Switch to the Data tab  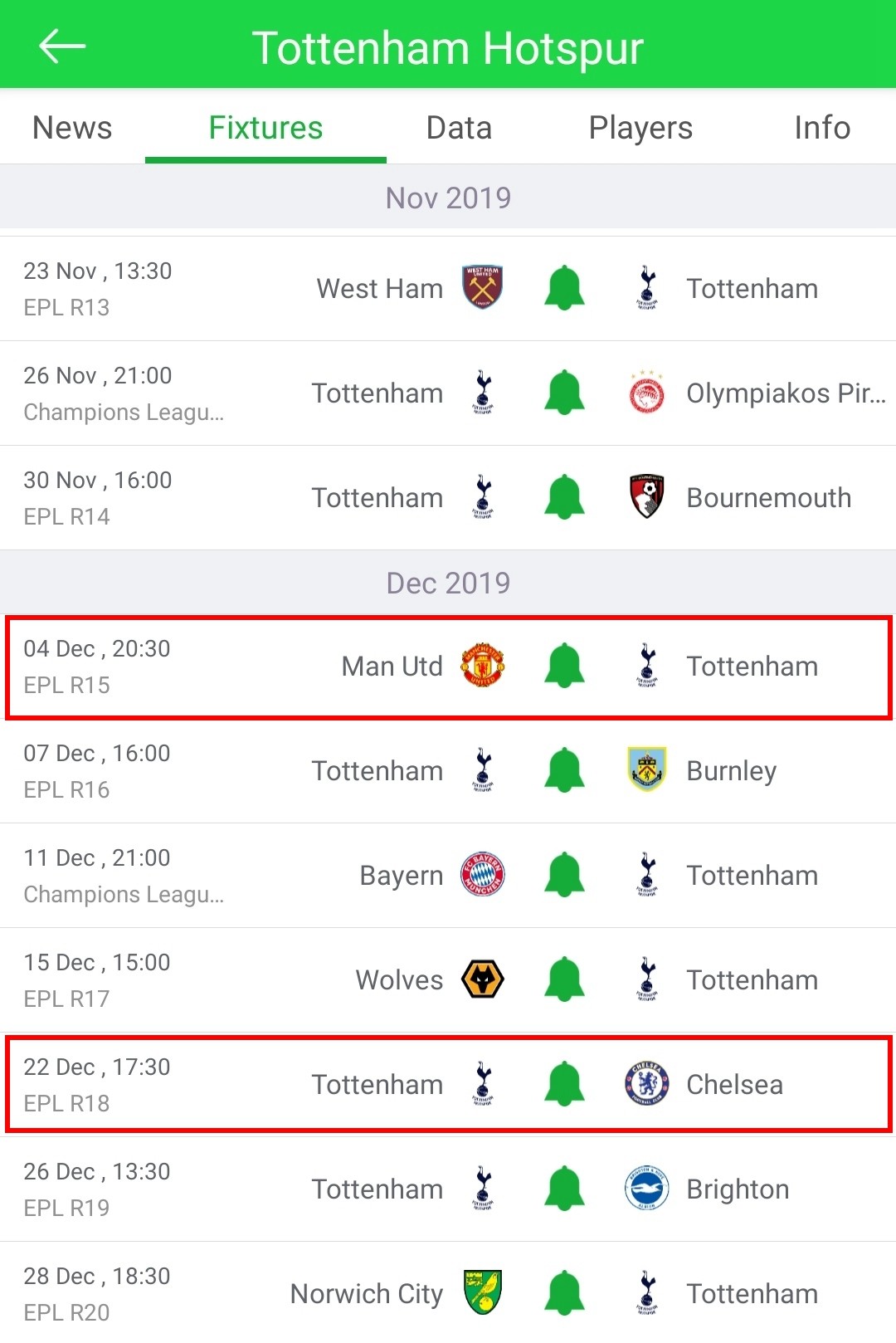(459, 128)
